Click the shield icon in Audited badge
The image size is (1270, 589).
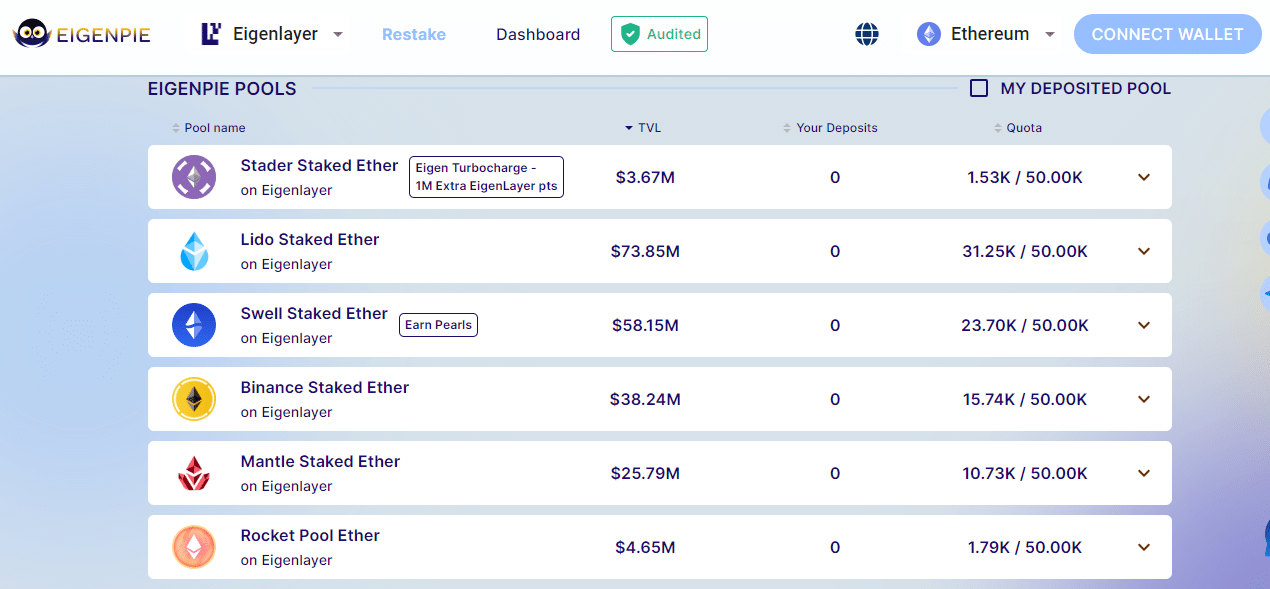click(630, 34)
